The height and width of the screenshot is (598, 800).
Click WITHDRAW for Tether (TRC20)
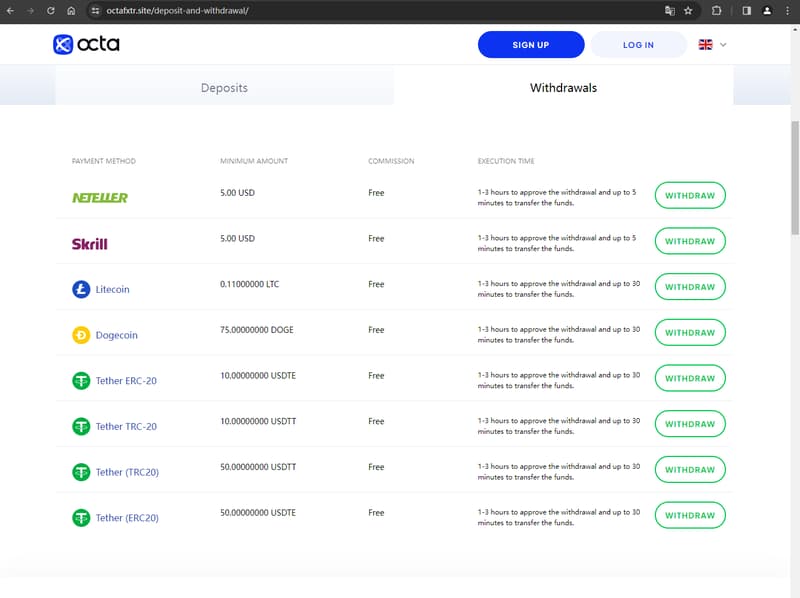690,469
